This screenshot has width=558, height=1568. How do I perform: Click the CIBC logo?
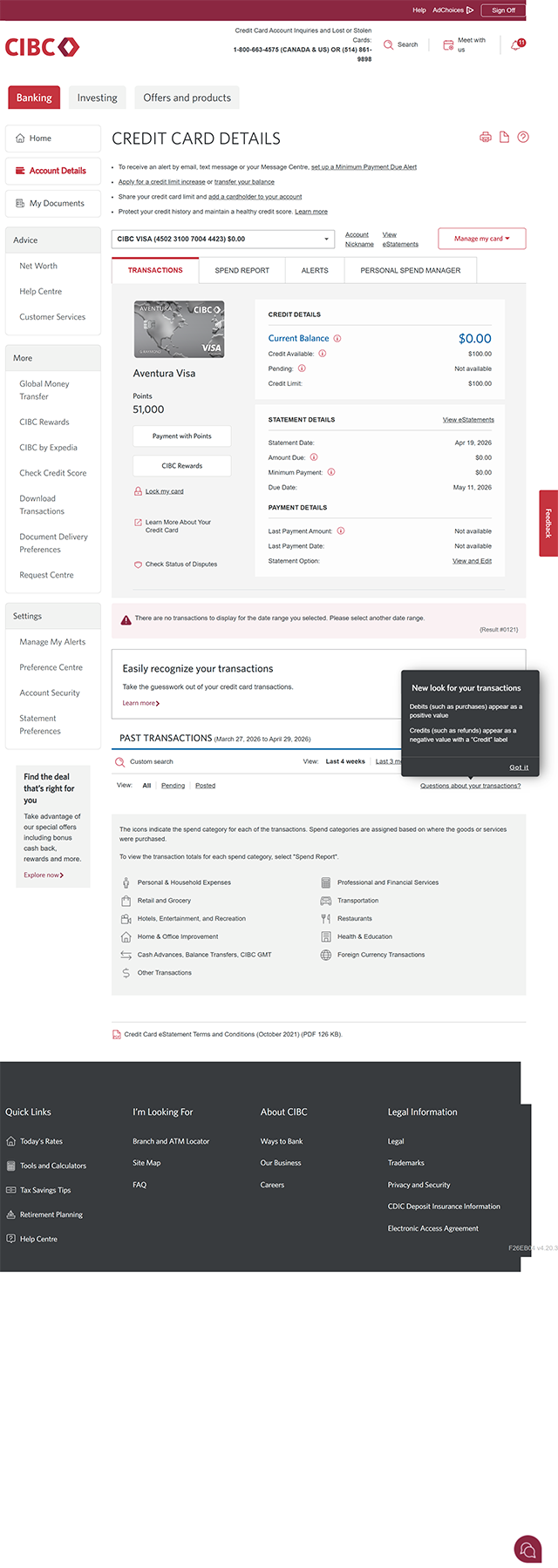pyautogui.click(x=42, y=47)
